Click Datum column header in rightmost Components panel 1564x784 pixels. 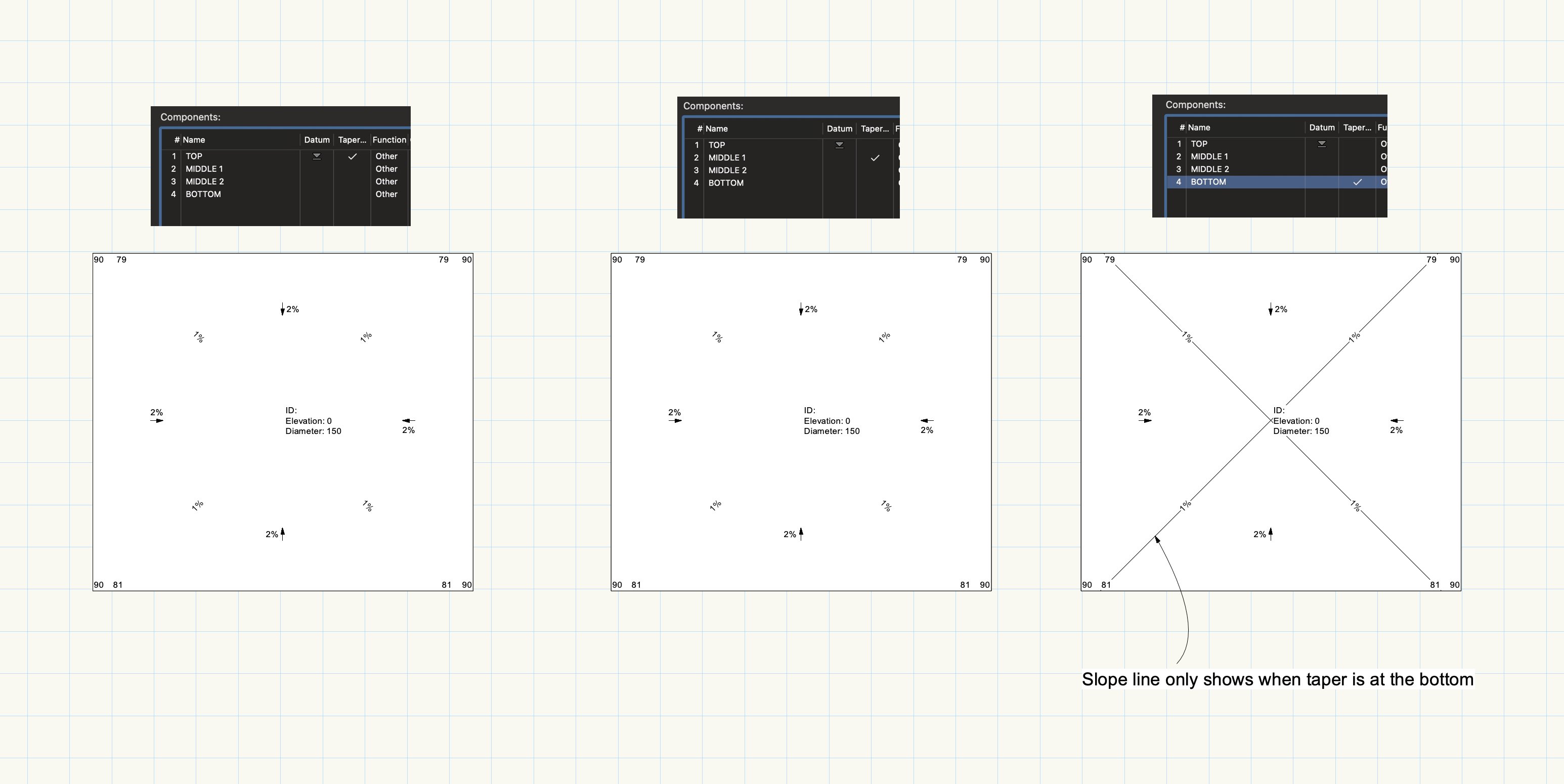[x=1321, y=127]
